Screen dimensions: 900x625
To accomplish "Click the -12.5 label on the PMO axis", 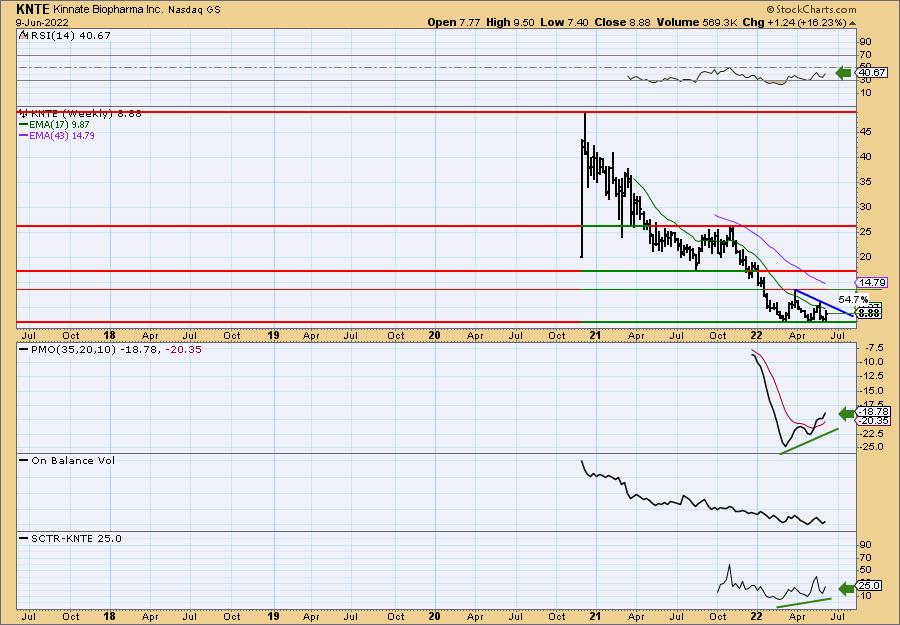I will coord(872,375).
